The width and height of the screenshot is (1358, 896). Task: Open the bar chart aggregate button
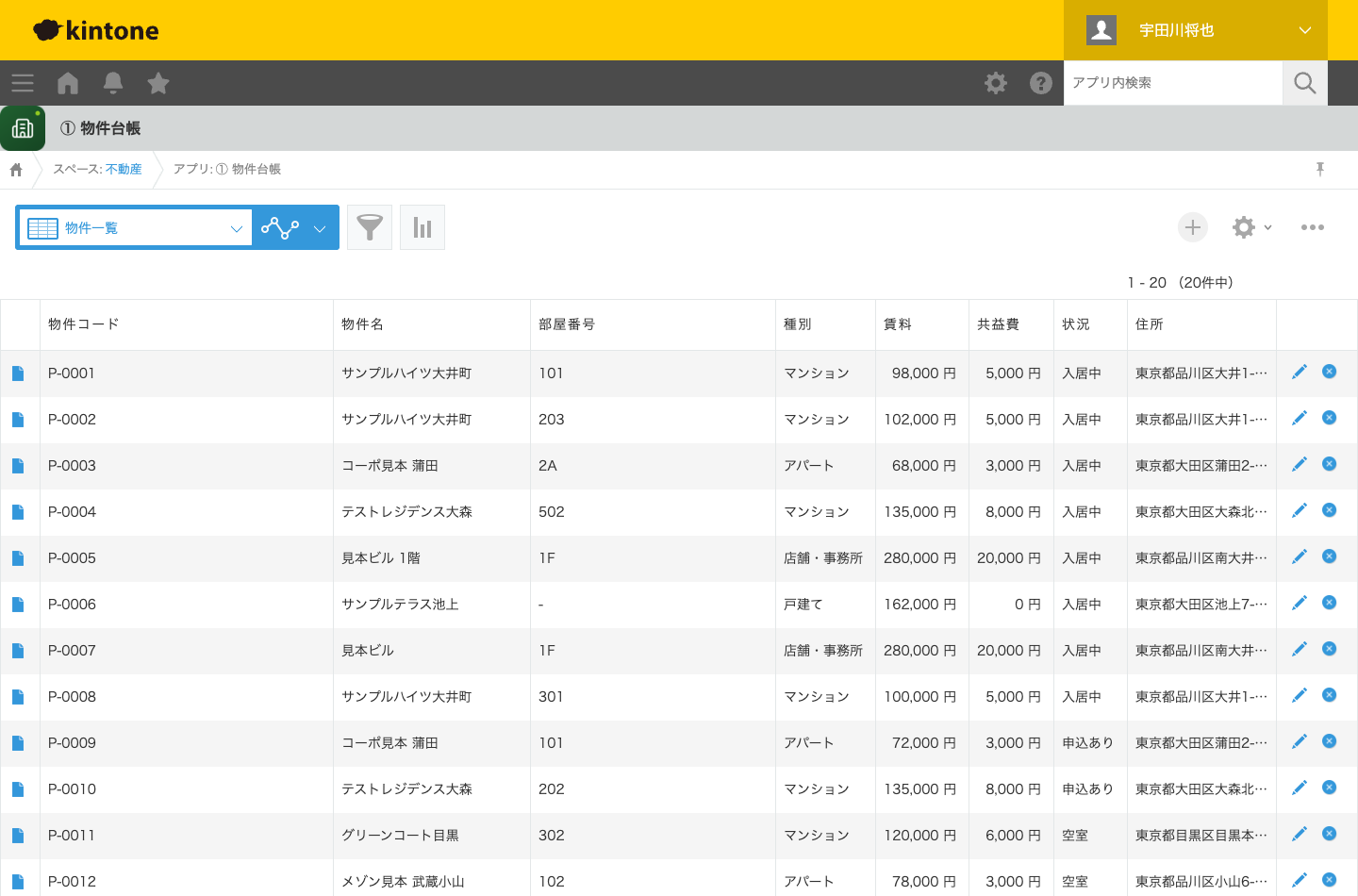[422, 227]
